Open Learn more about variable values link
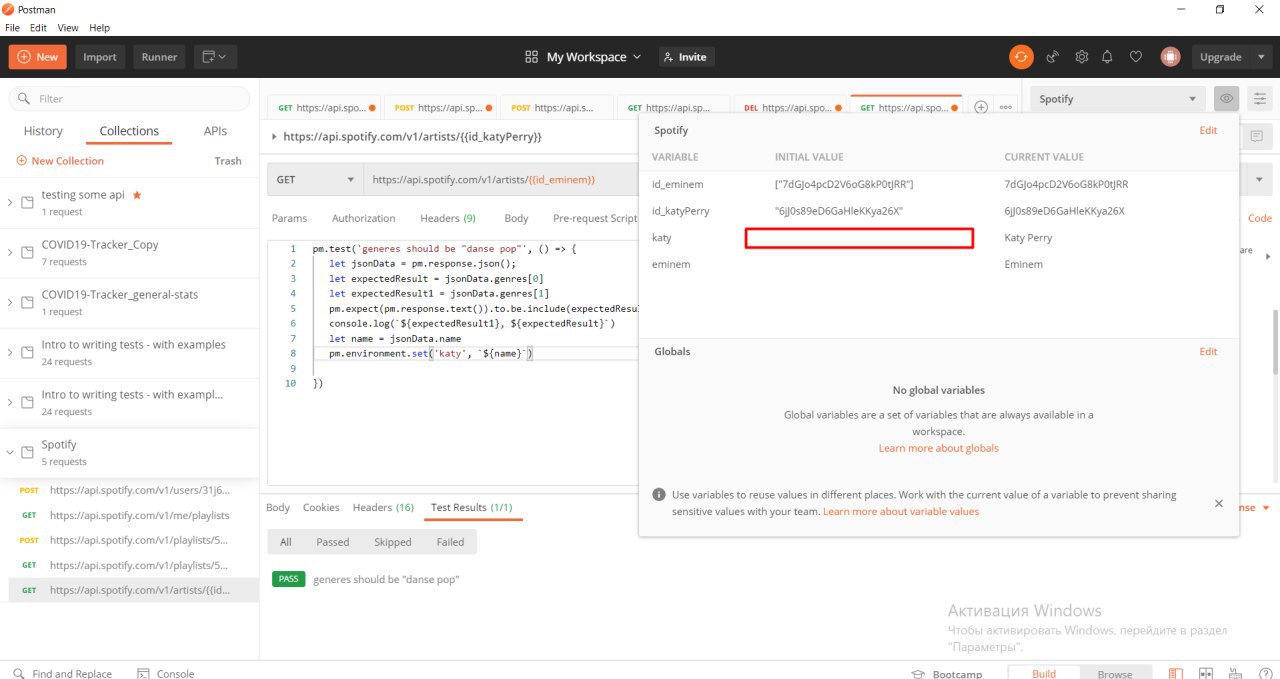Image resolution: width=1280 pixels, height=679 pixels. click(901, 511)
